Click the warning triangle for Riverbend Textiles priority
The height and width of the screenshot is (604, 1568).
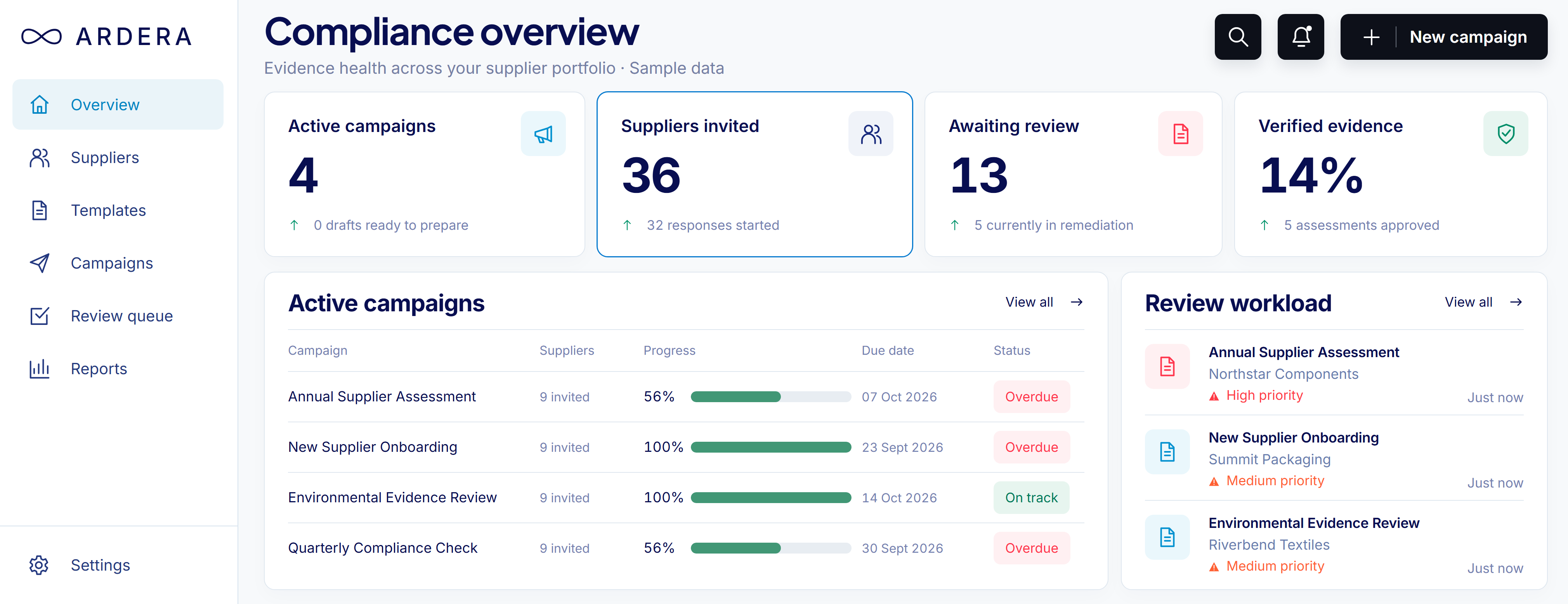pyautogui.click(x=1214, y=567)
